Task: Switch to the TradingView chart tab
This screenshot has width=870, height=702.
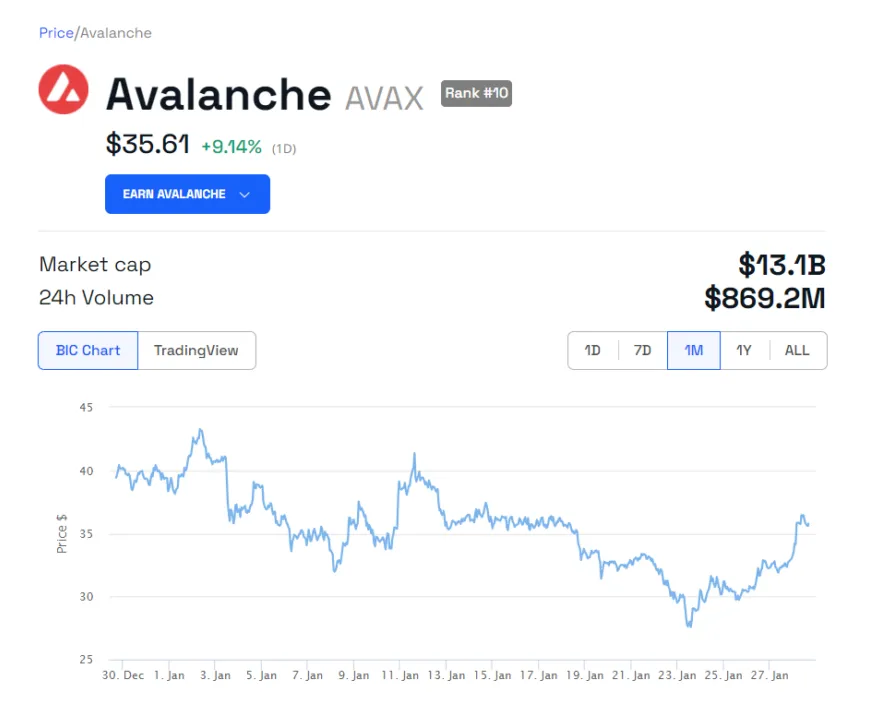Action: (x=197, y=350)
